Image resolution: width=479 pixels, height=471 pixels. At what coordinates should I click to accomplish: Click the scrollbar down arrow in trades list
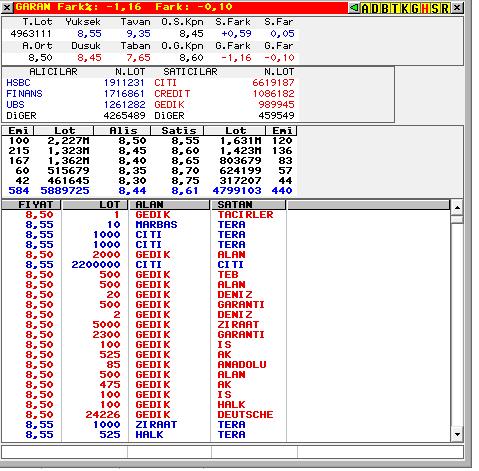[x=457, y=434]
